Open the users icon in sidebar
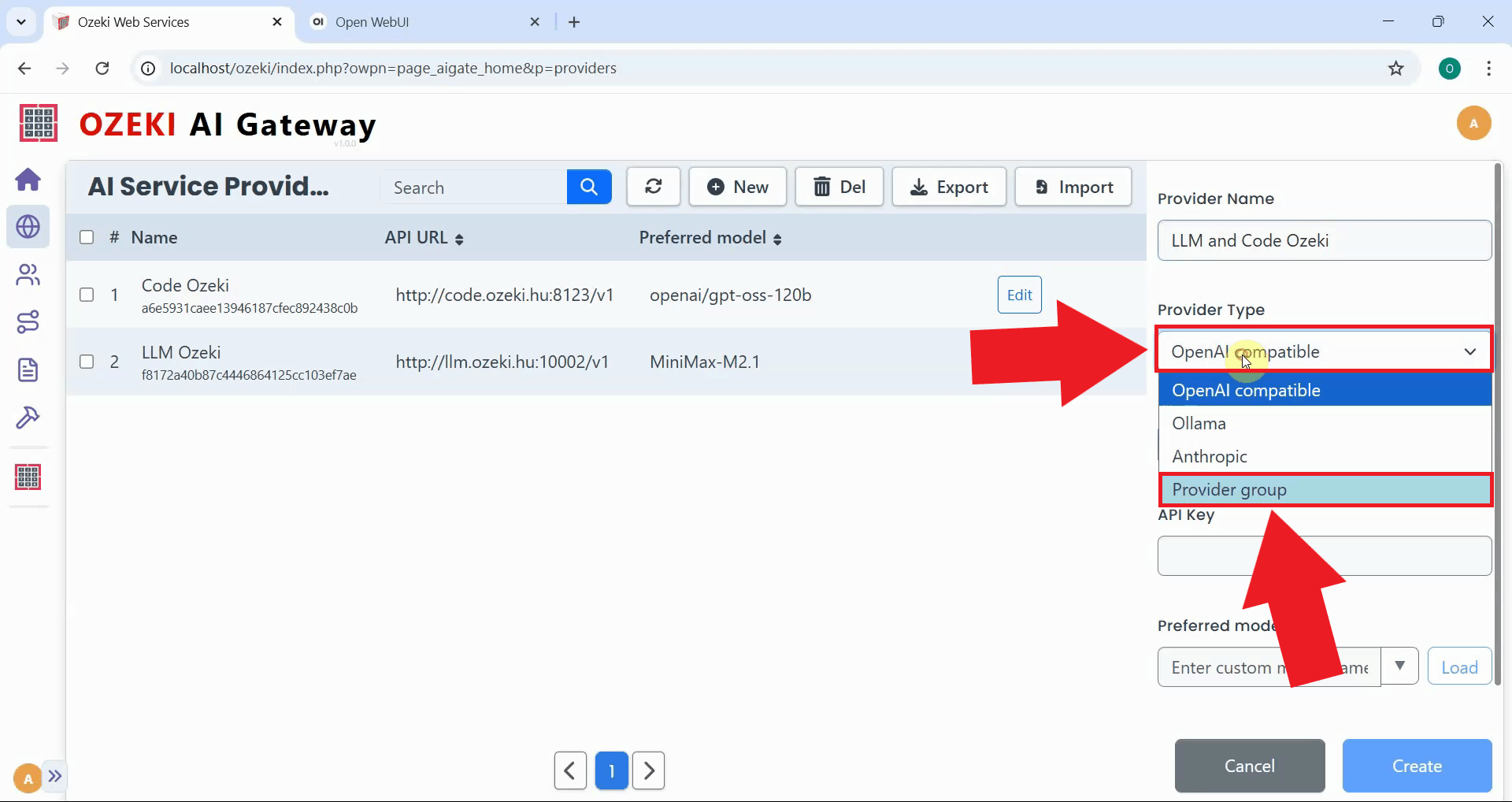The height and width of the screenshot is (802, 1512). point(28,275)
